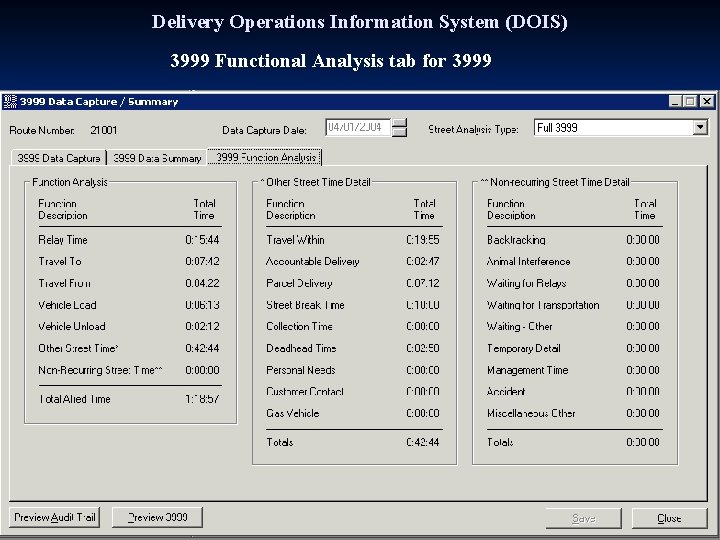Click the Other Street Time* label

79,349
